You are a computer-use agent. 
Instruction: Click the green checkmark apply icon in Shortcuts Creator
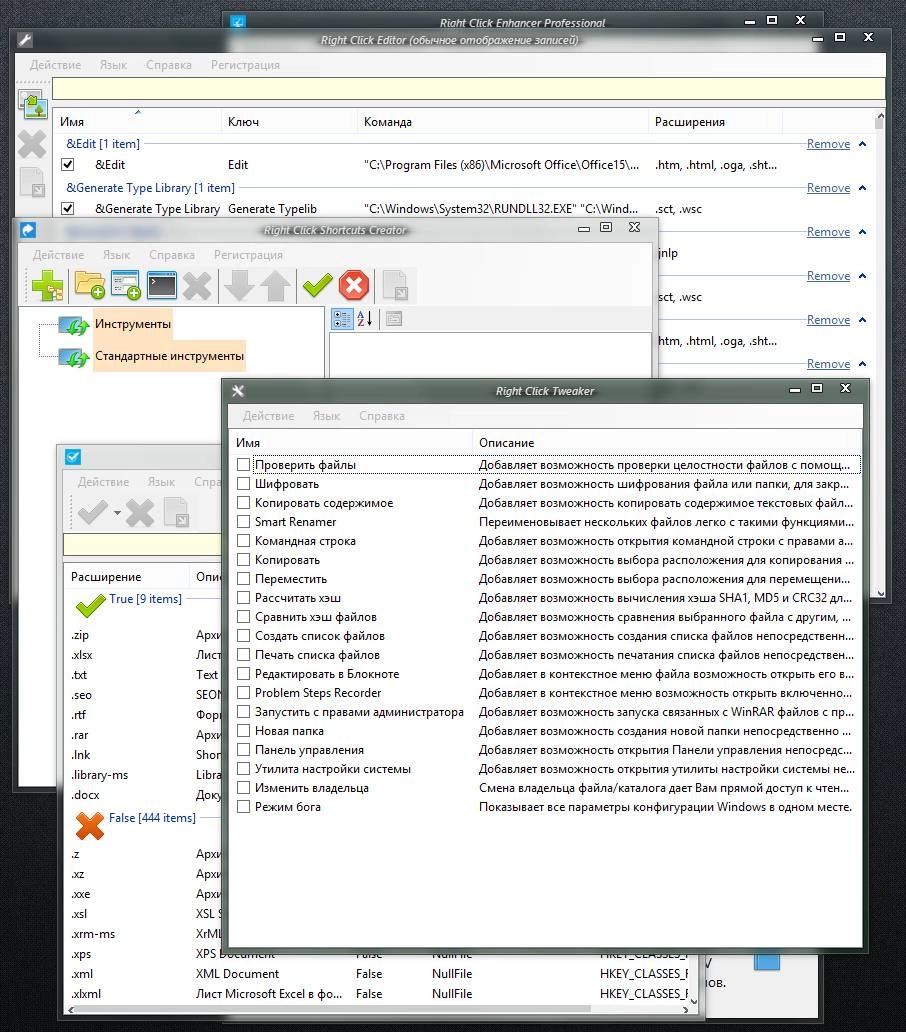pyautogui.click(x=317, y=285)
